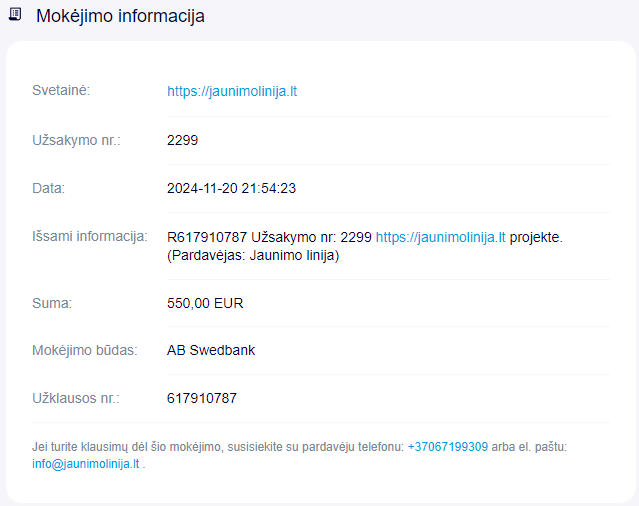Open the info@jaunimolinija.lt email link

click(x=85, y=464)
